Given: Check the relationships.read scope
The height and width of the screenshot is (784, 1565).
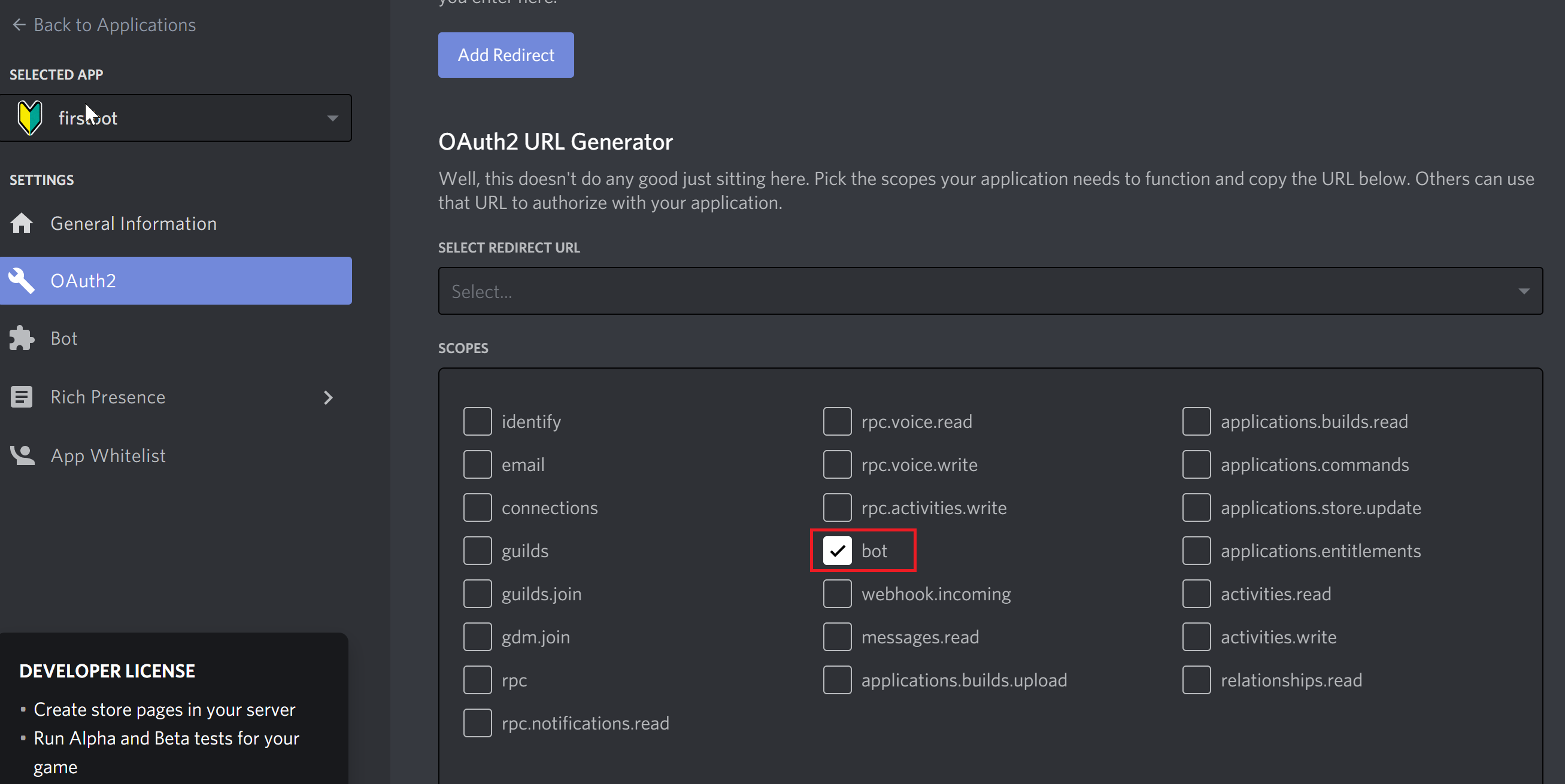Looking at the screenshot, I should [1196, 679].
